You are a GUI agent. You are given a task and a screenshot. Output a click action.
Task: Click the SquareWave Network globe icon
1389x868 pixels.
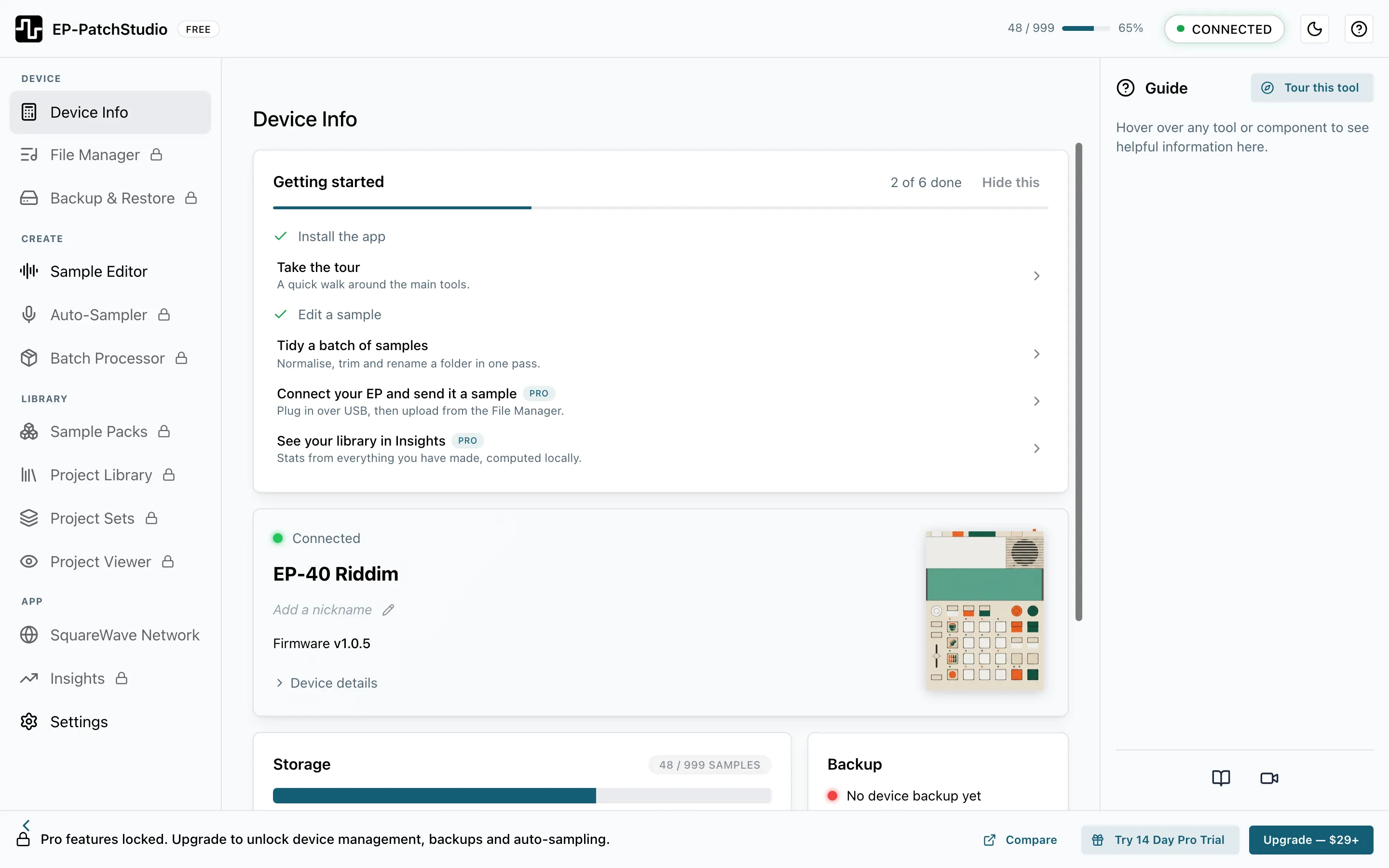(29, 635)
